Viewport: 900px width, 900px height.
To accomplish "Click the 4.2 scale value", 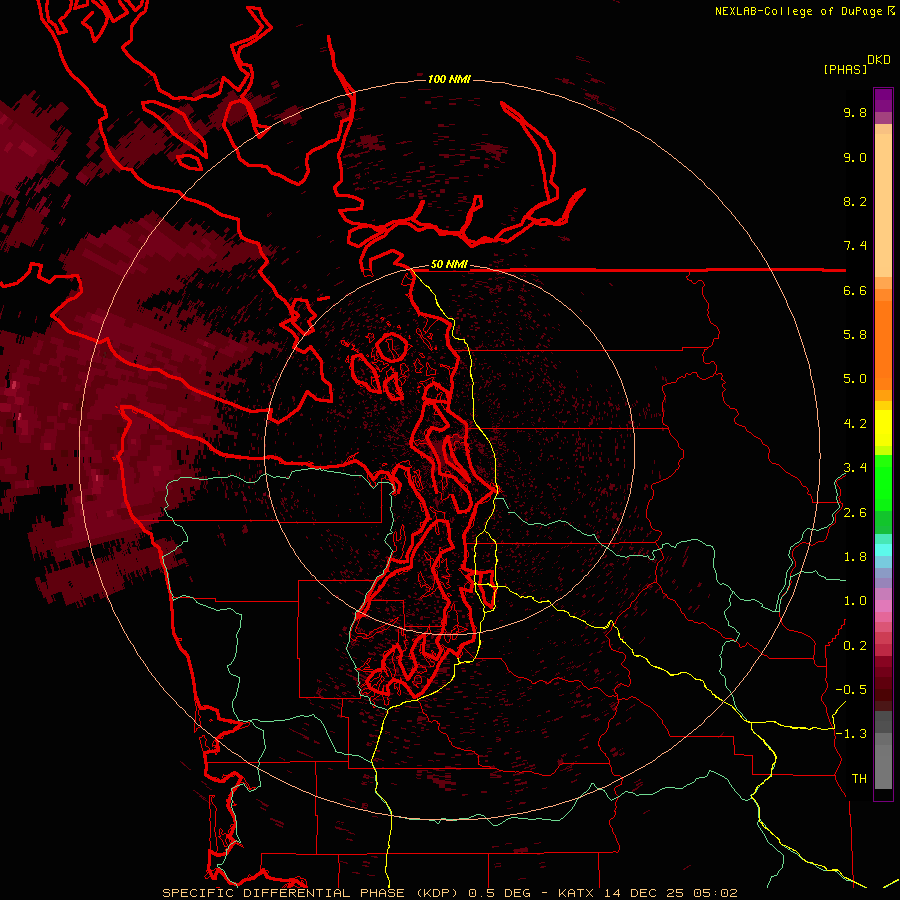I will point(855,424).
